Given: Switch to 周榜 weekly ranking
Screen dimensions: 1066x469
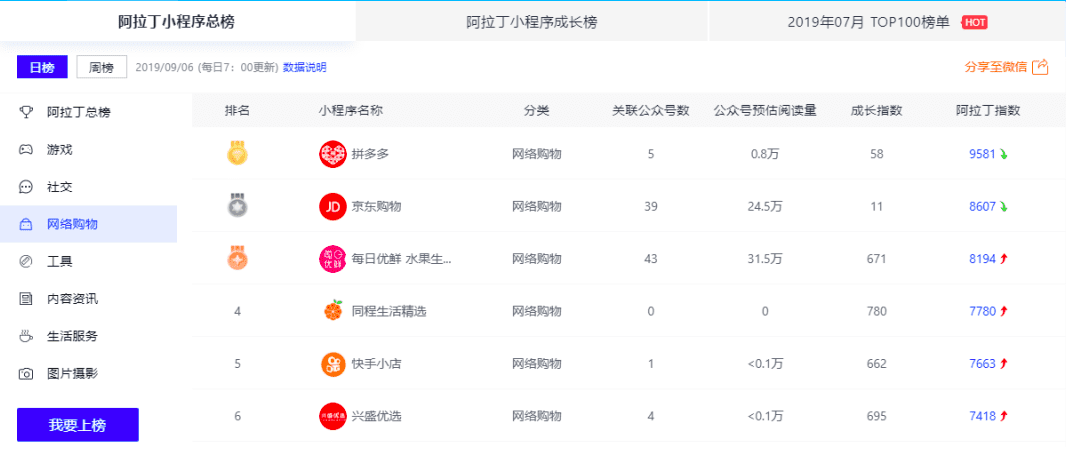Looking at the screenshot, I should [x=101, y=67].
